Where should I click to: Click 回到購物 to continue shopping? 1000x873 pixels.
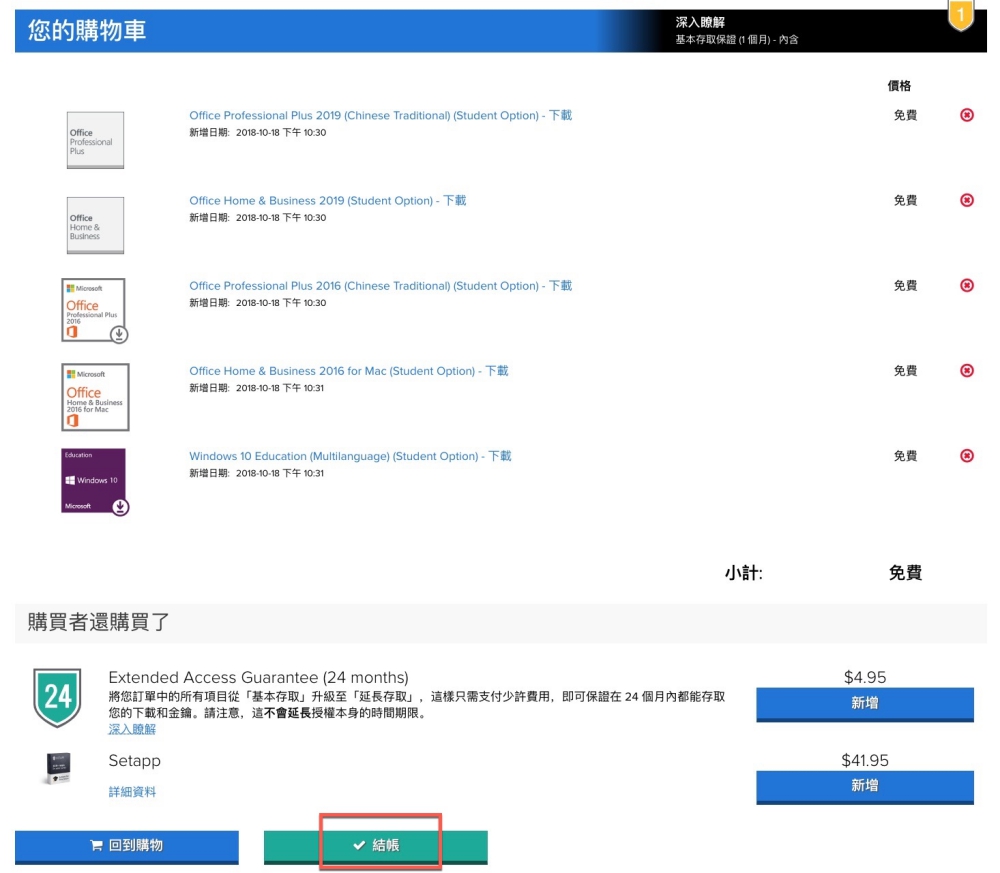126,846
